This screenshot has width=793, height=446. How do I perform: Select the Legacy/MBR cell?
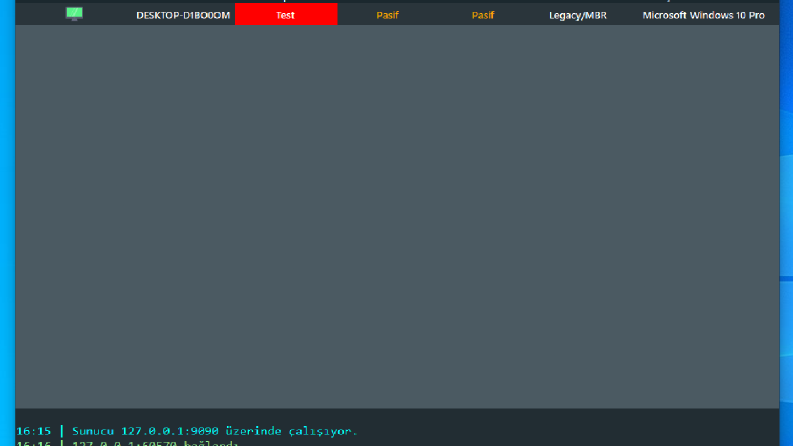(578, 15)
